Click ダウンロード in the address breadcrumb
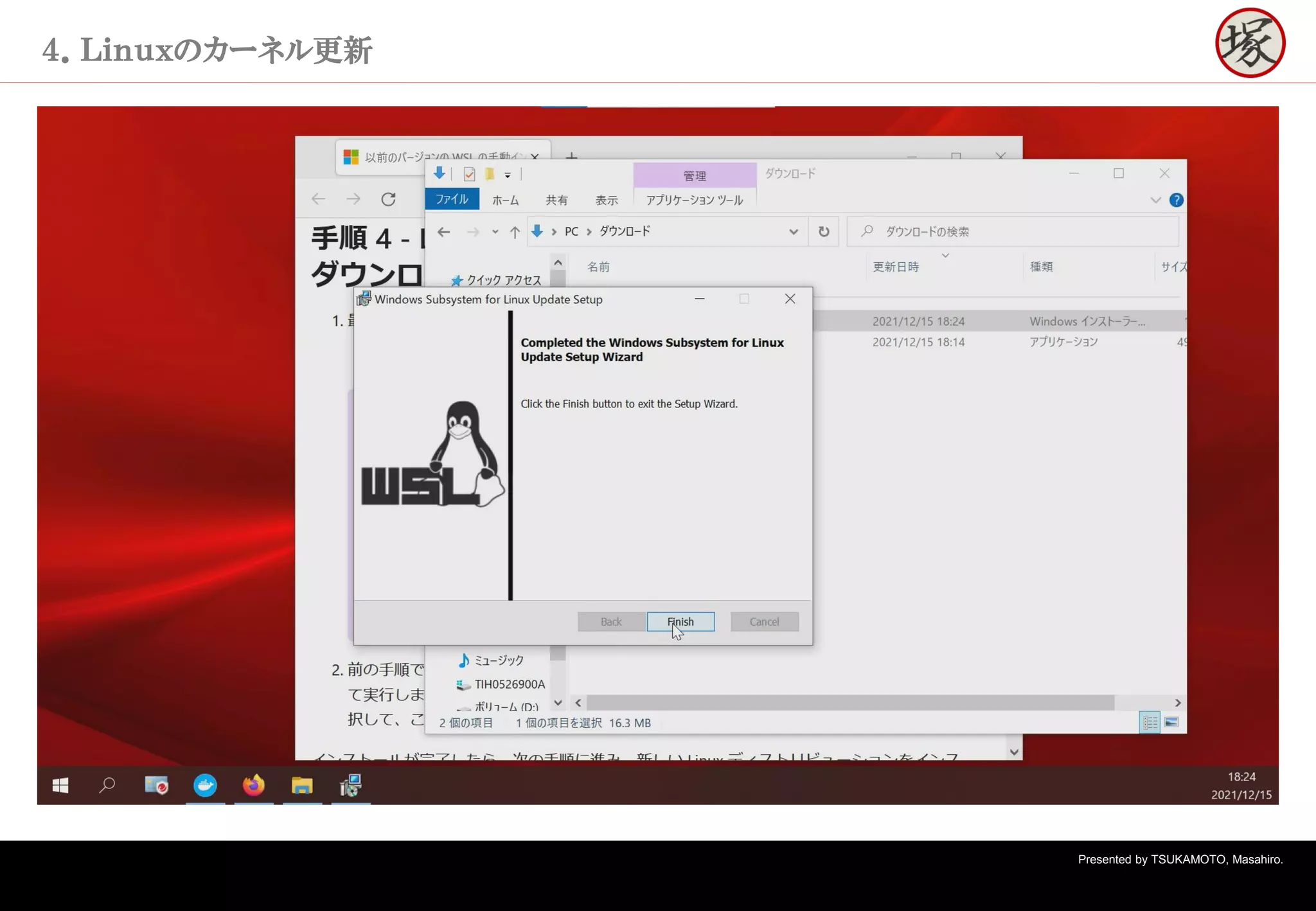The image size is (1316, 911). click(625, 231)
